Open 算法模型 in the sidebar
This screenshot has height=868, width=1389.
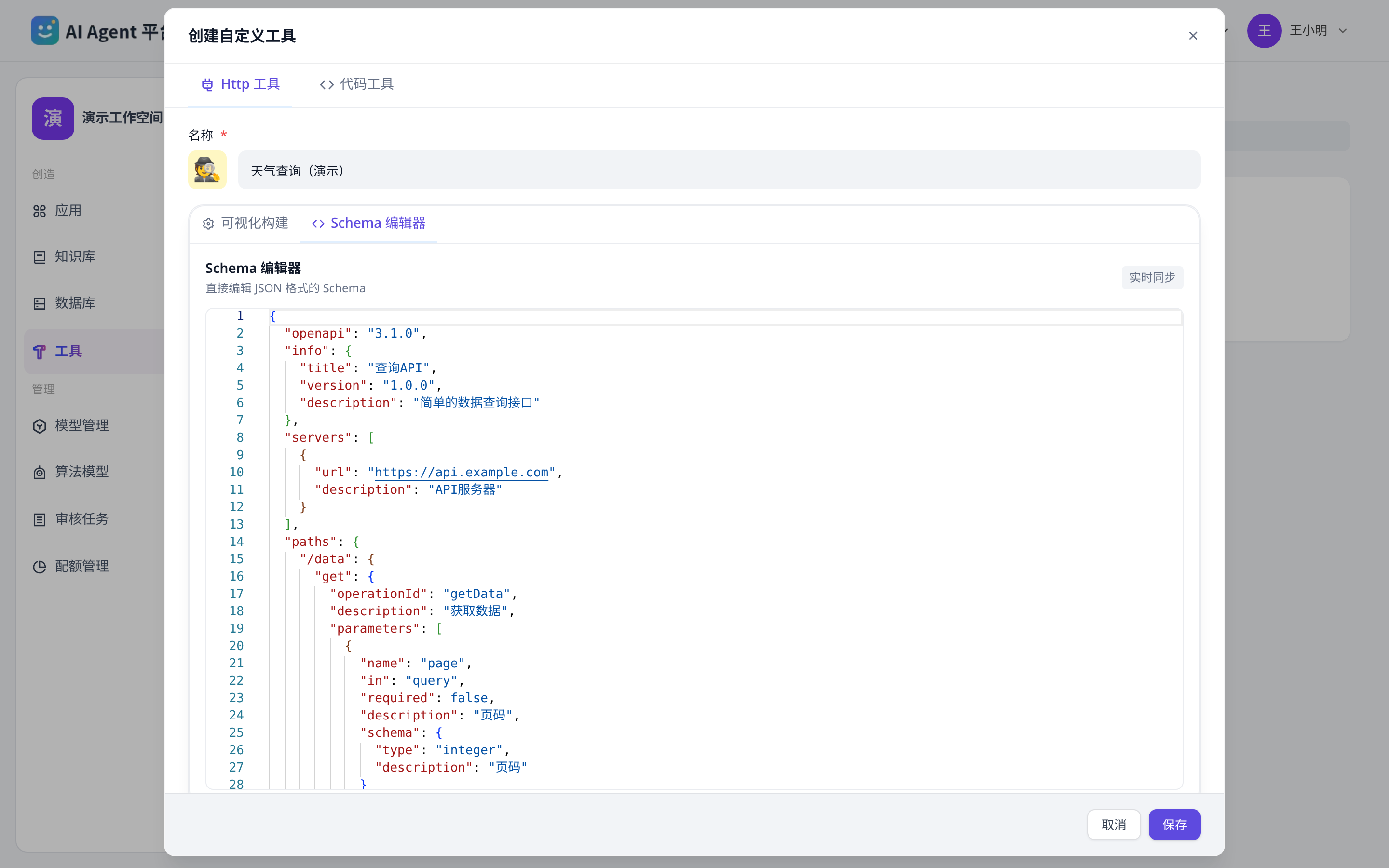tap(94, 472)
